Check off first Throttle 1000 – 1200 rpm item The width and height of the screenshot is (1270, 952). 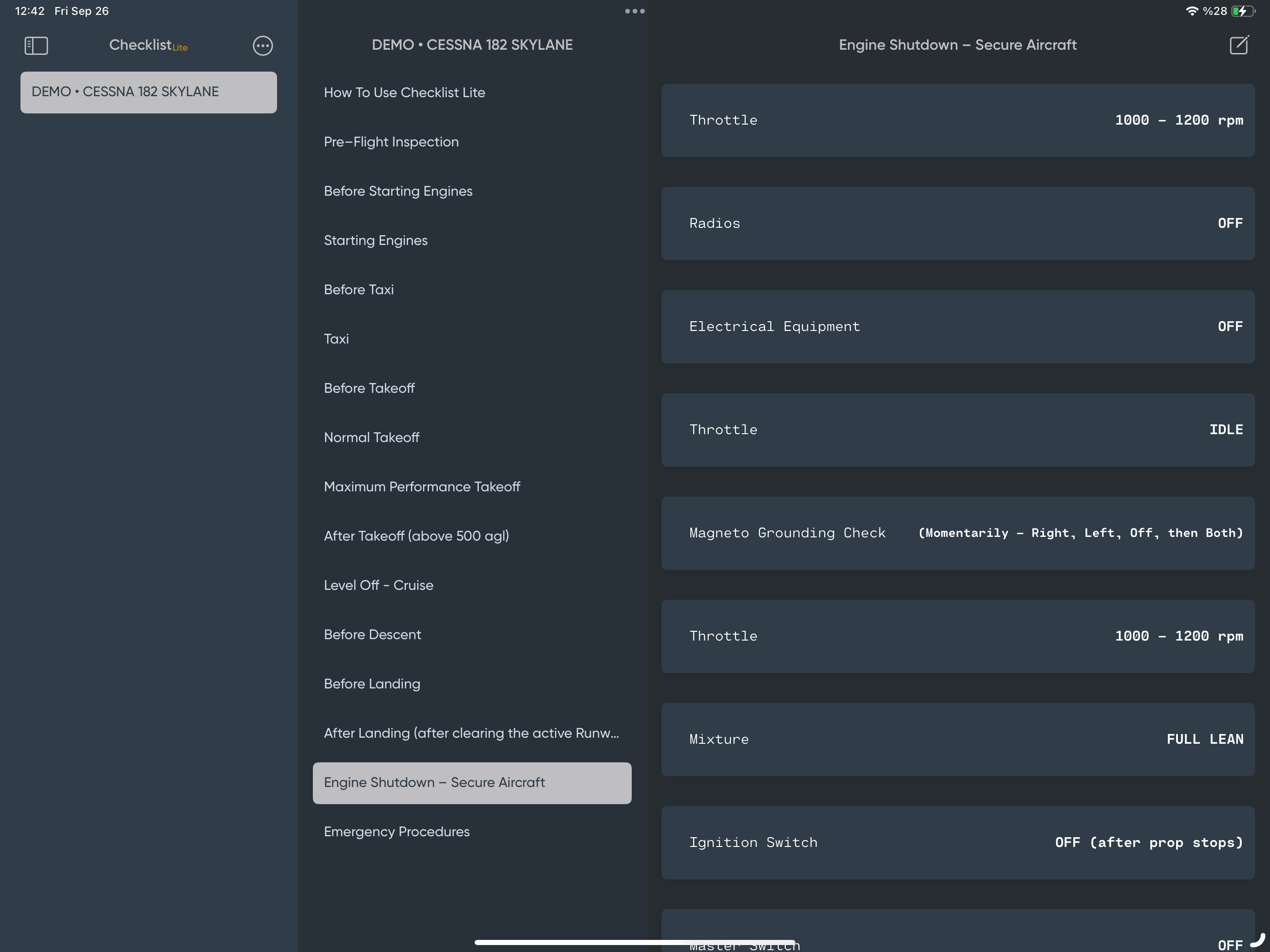tap(958, 120)
